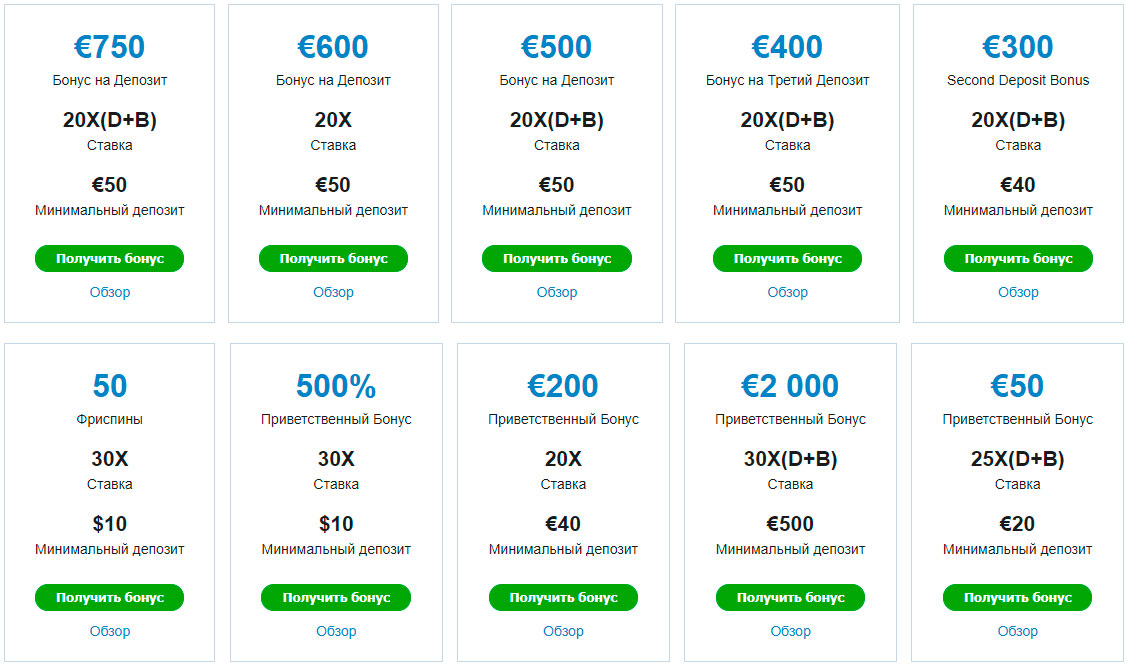Read the review for €500 bonus
This screenshot has width=1128, height=666.
[x=557, y=292]
